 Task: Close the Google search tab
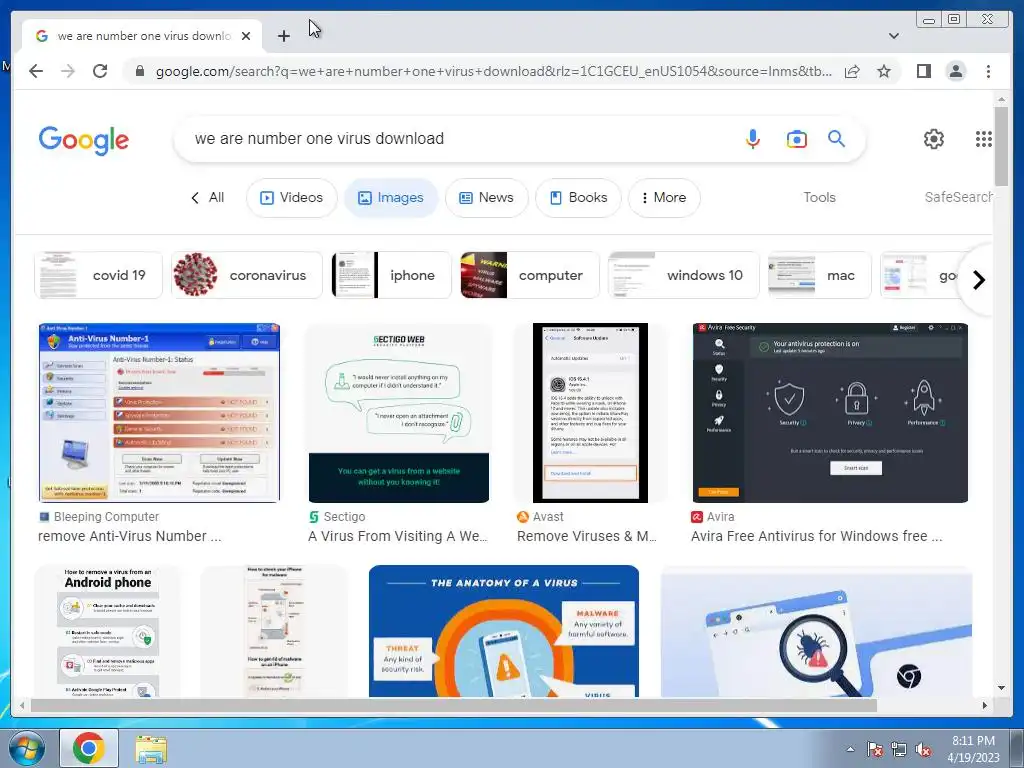pyautogui.click(x=246, y=36)
